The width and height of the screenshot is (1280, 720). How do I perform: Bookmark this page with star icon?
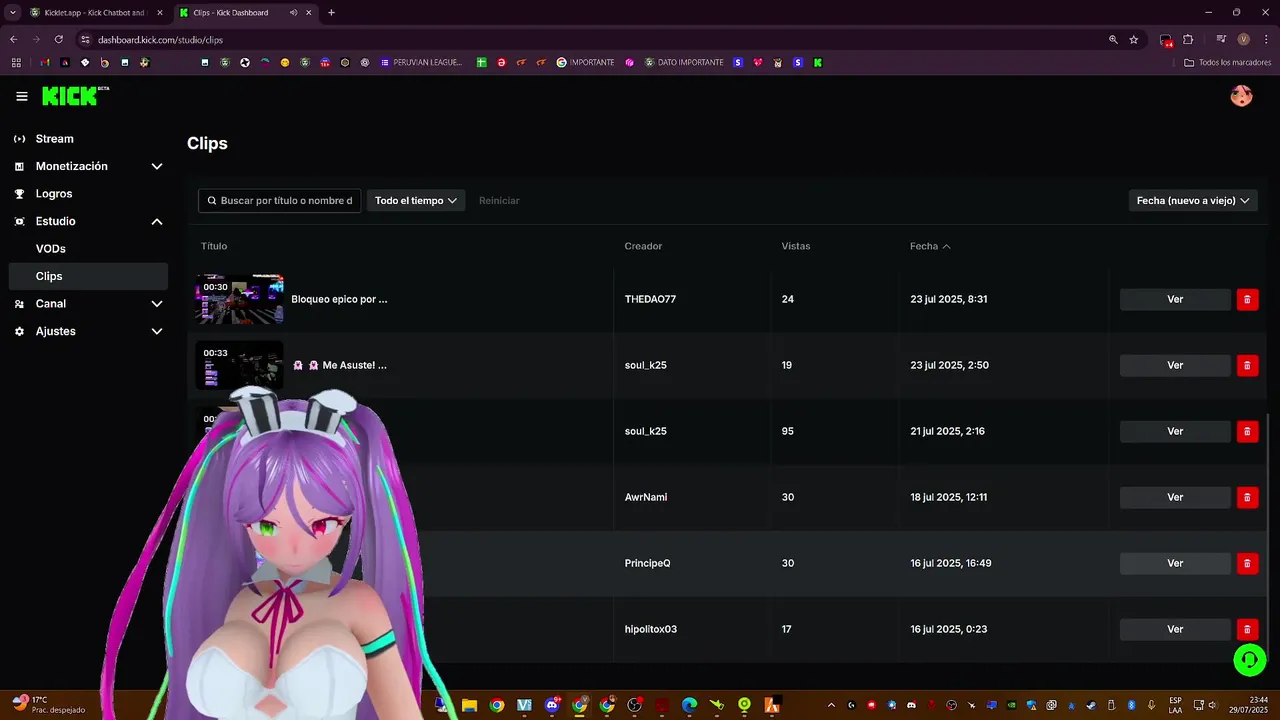point(1134,40)
